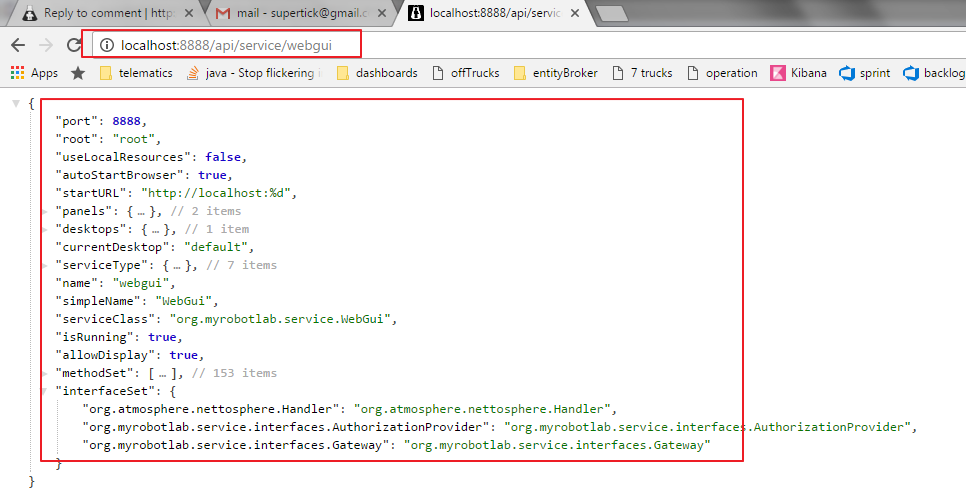Switch to mail - supertick Gmail tab
The width and height of the screenshot is (966, 489).
coord(300,13)
